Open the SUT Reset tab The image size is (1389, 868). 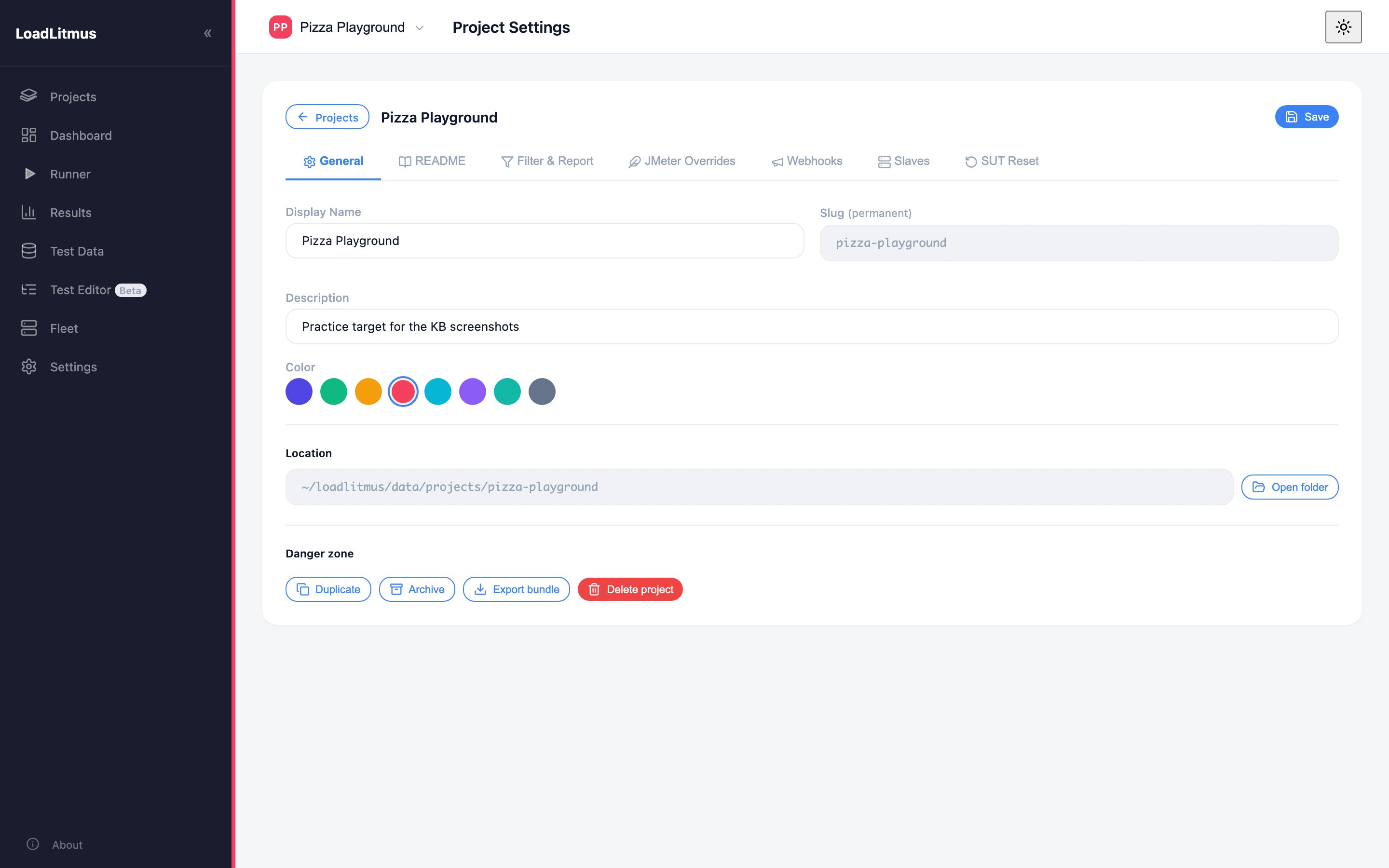(1002, 162)
